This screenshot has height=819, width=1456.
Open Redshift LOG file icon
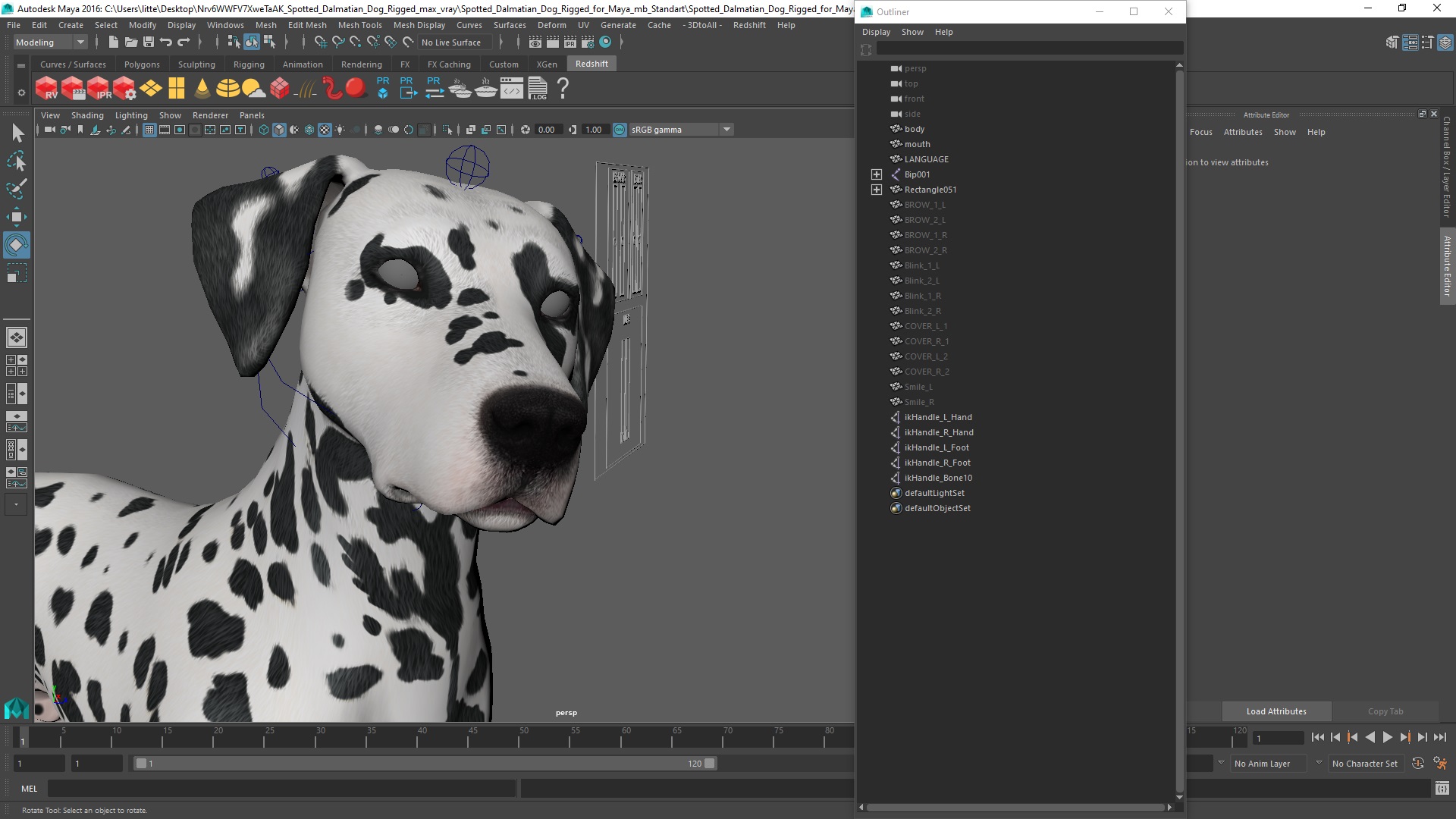tap(538, 89)
